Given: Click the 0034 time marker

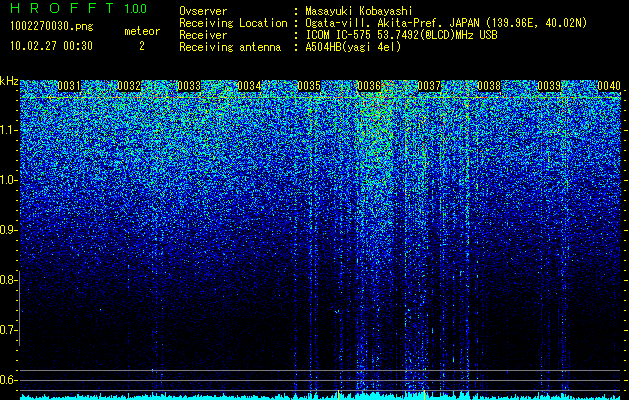Looking at the screenshot, I should click(249, 86).
